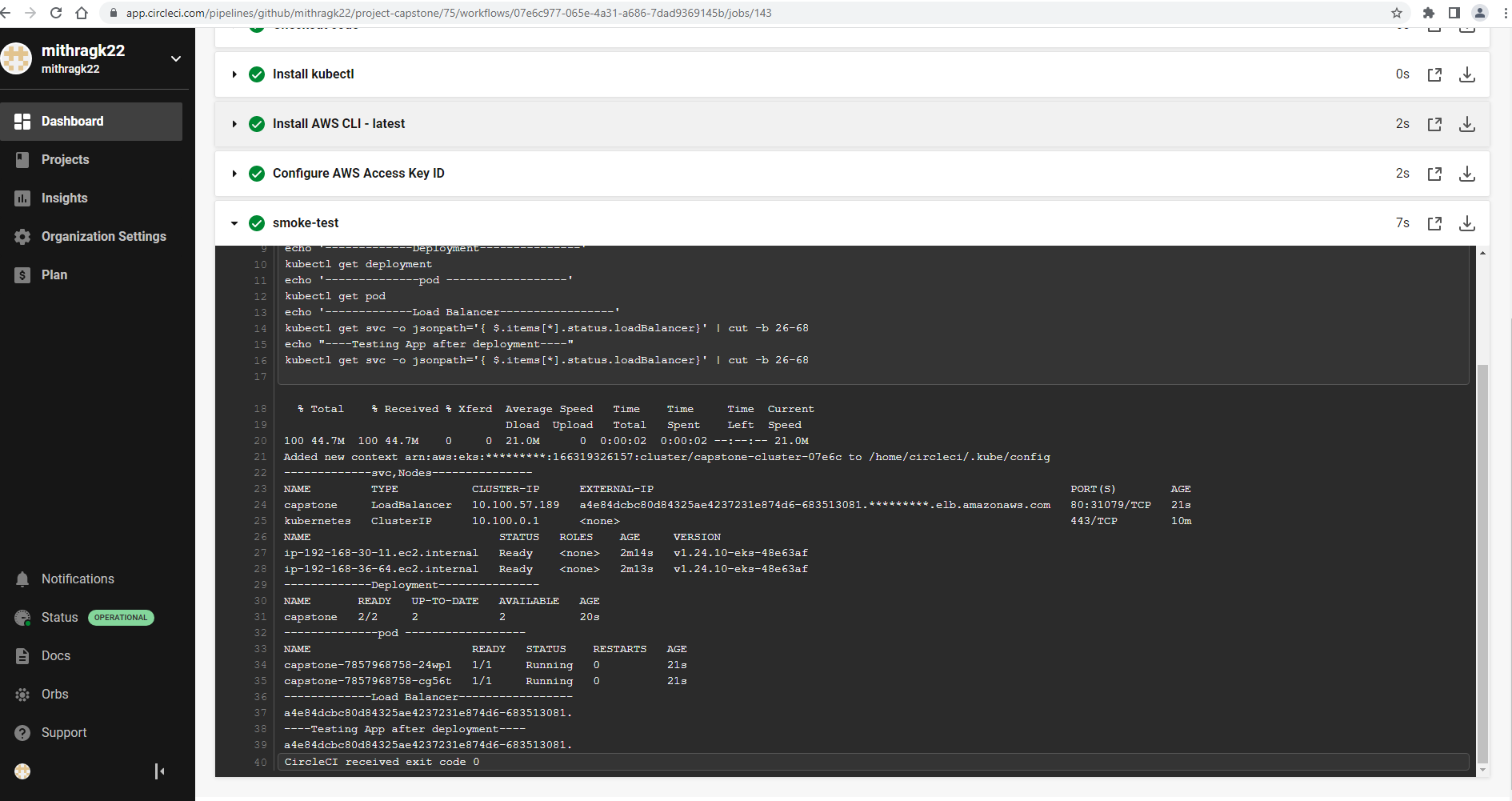Expand the Install kubectl step
Screen dimensions: 1512x801
[x=234, y=74]
